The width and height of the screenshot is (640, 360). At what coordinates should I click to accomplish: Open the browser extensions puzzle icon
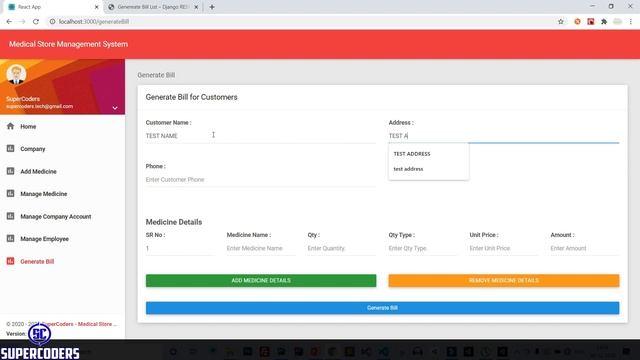pyautogui.click(x=604, y=22)
